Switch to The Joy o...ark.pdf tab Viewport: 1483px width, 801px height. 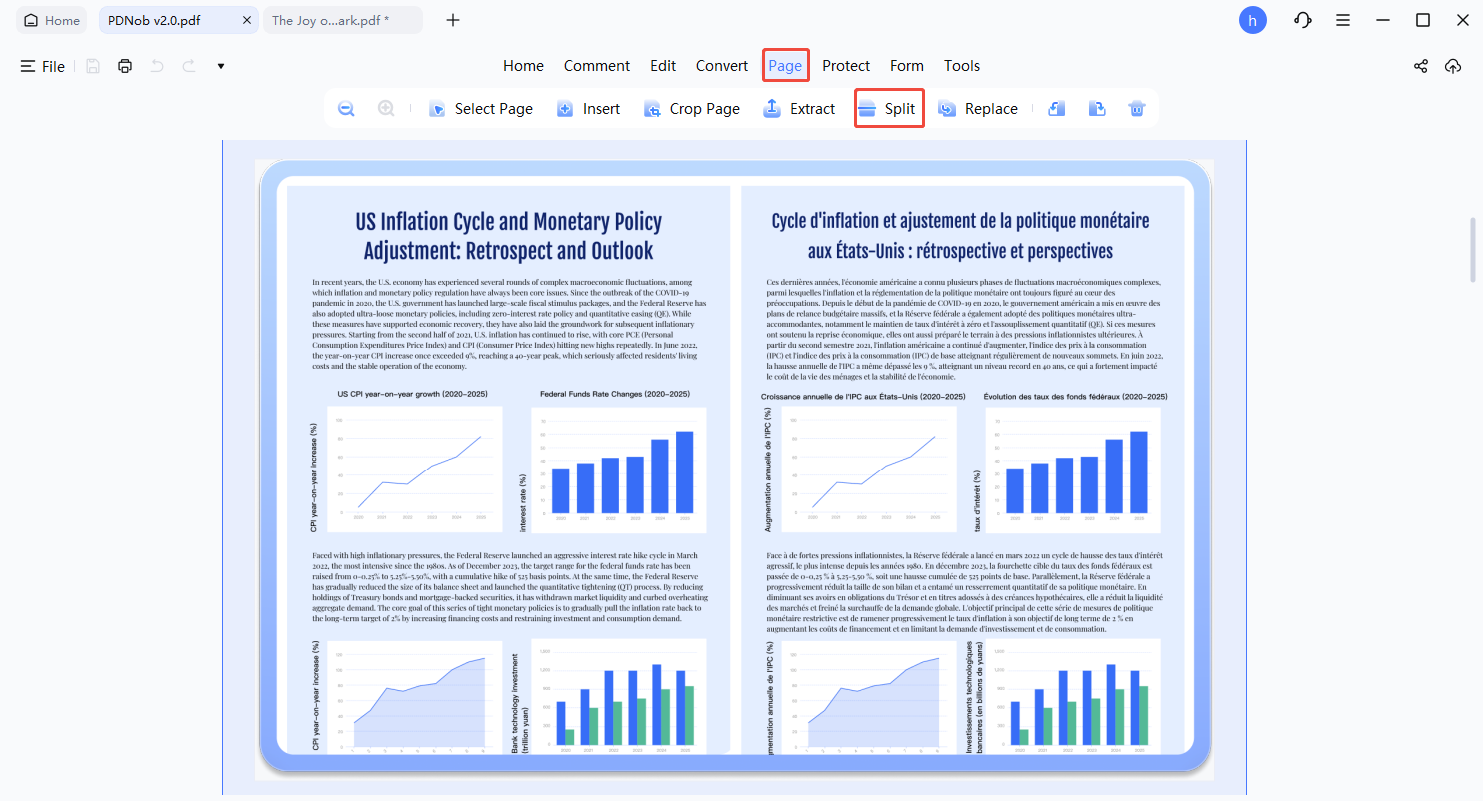click(330, 19)
